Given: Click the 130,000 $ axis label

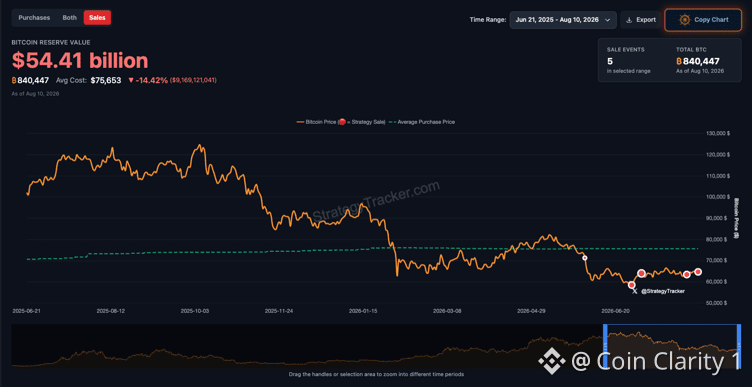Looking at the screenshot, I should click(x=718, y=133).
